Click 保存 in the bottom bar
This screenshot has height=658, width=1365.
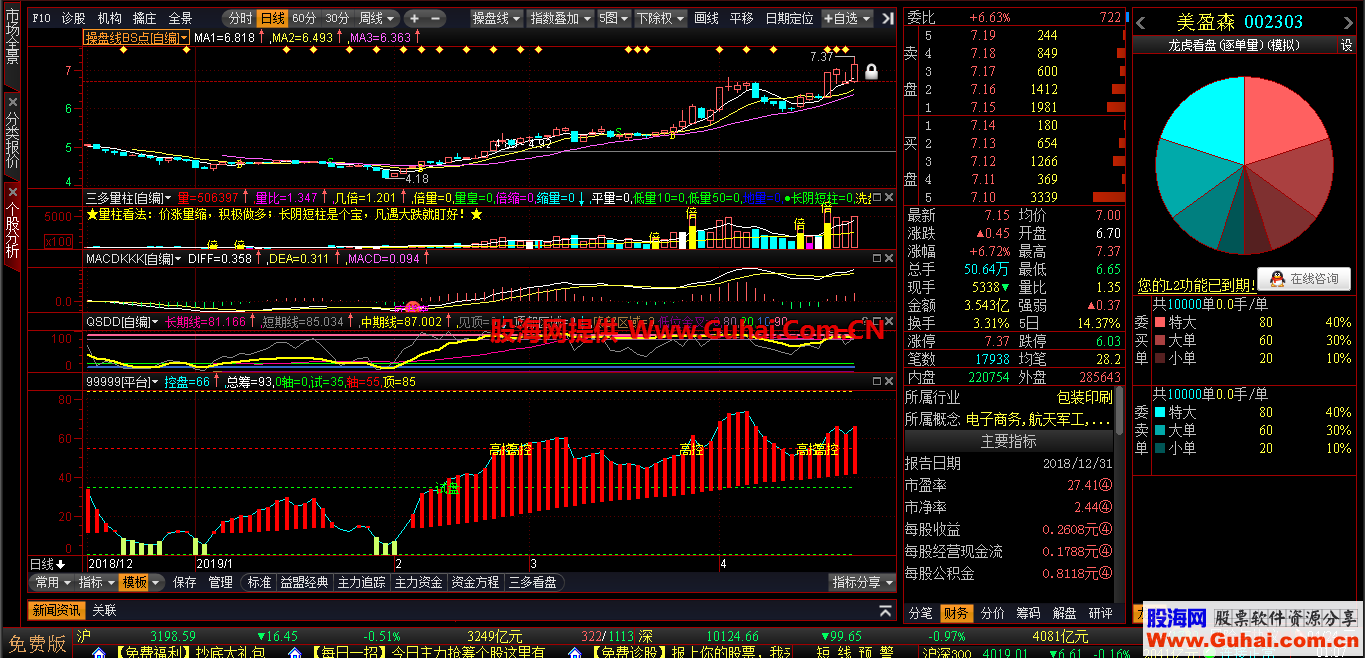185,582
